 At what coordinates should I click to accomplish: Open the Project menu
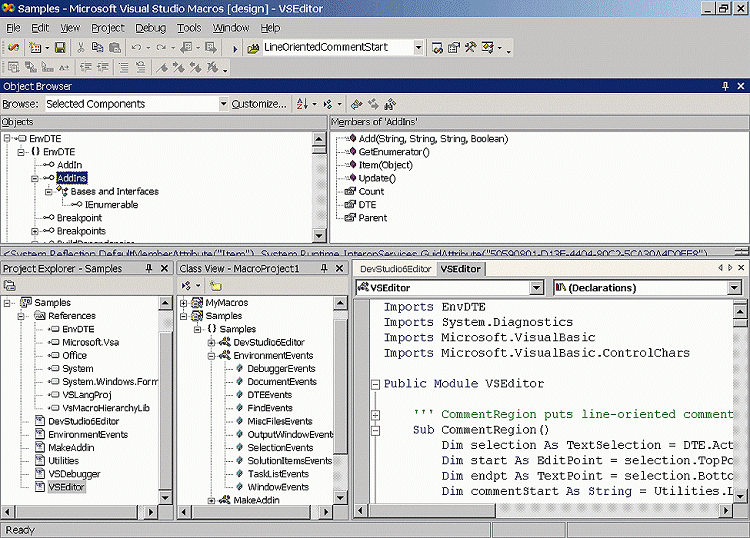click(108, 28)
